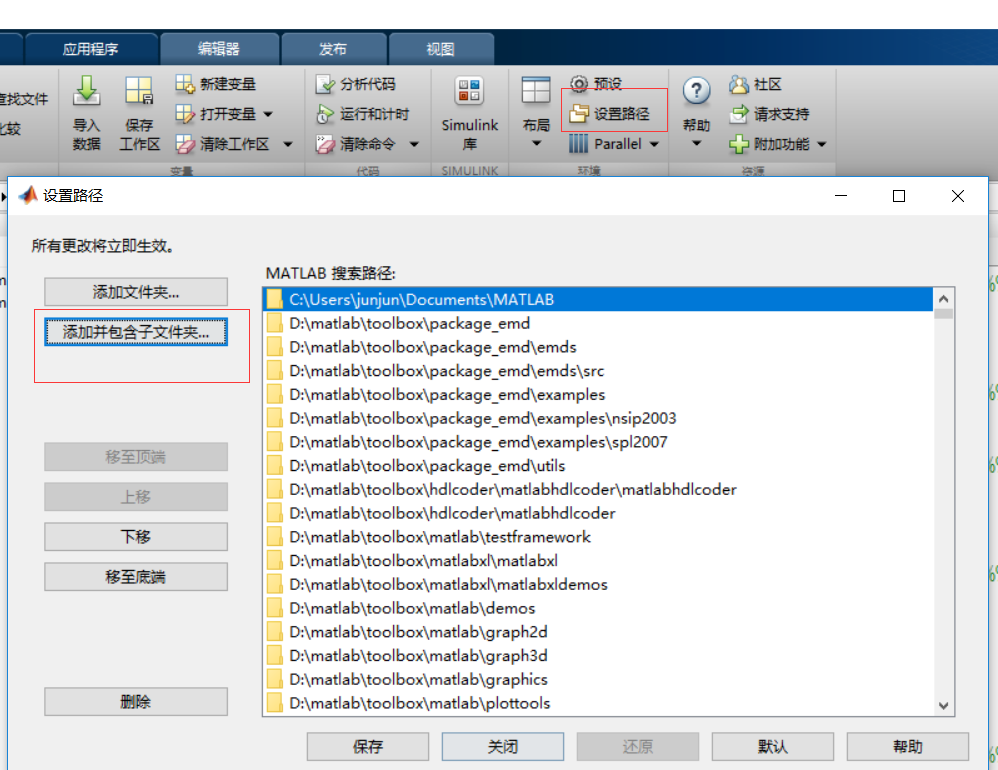Image resolution: width=998 pixels, height=770 pixels.
Task: Click the Open Variable (打开变量) icon
Action: 185,114
